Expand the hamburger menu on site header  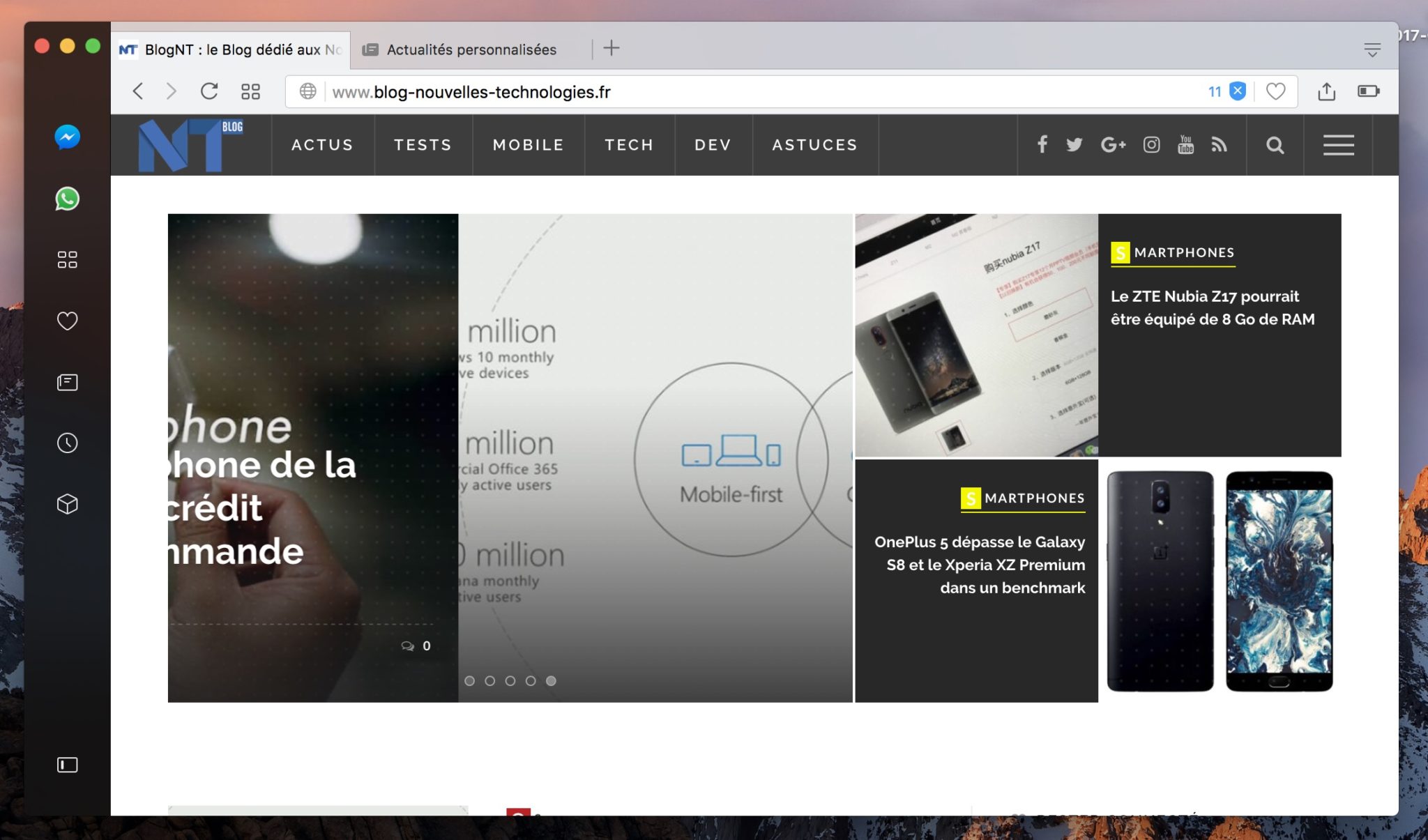[x=1338, y=145]
